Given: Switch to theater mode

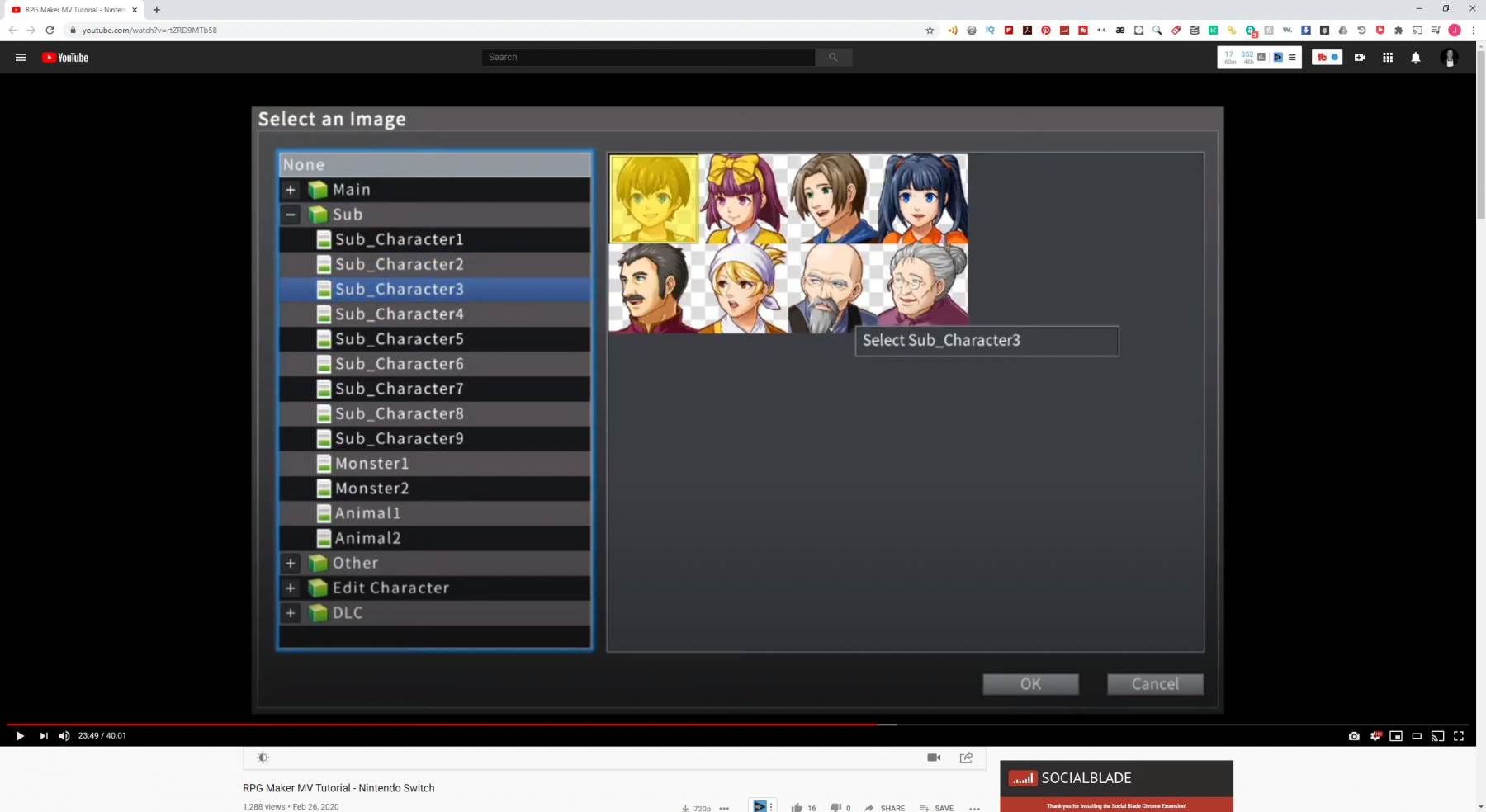Looking at the screenshot, I should (x=1417, y=736).
